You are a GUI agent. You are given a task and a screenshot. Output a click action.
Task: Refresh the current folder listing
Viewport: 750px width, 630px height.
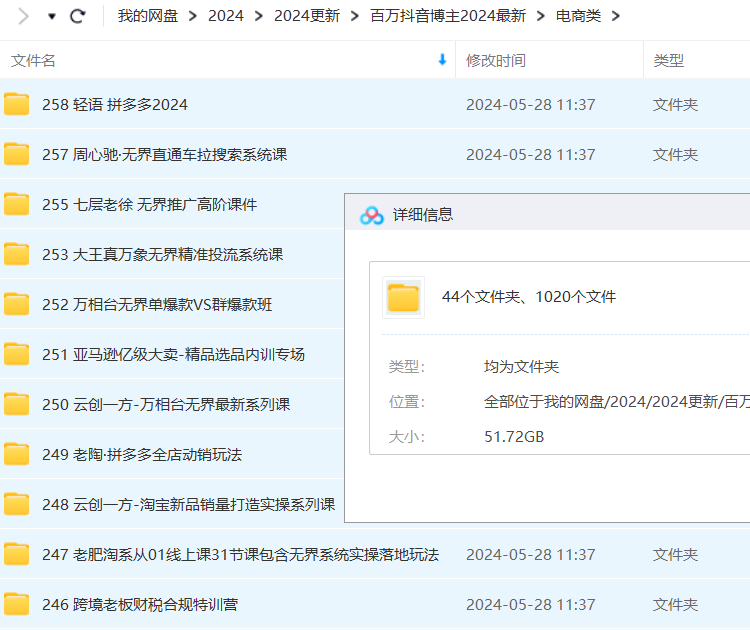click(x=78, y=16)
